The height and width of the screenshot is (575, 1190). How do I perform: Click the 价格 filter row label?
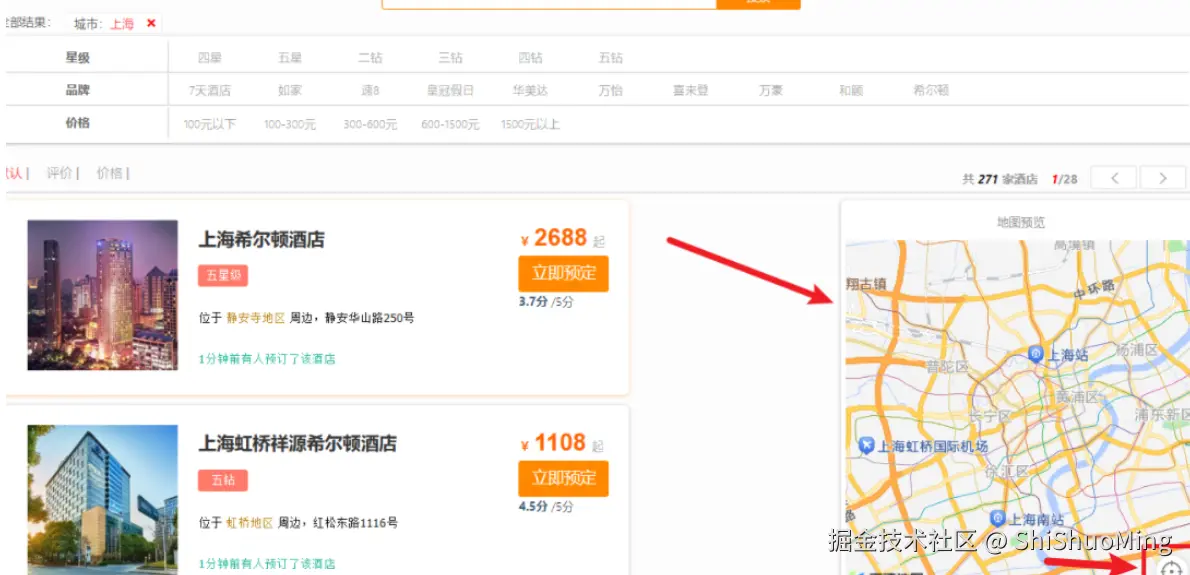tap(77, 123)
